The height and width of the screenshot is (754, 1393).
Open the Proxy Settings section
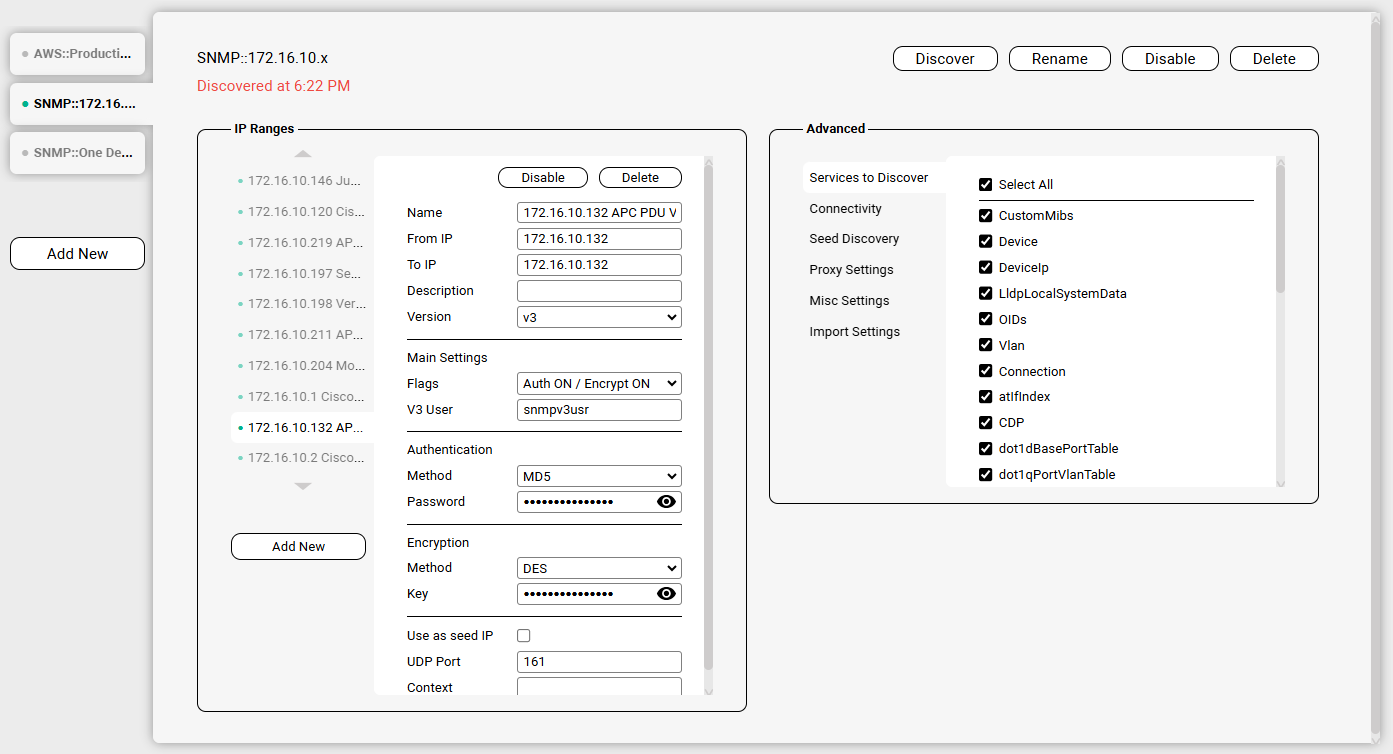[x=851, y=270]
